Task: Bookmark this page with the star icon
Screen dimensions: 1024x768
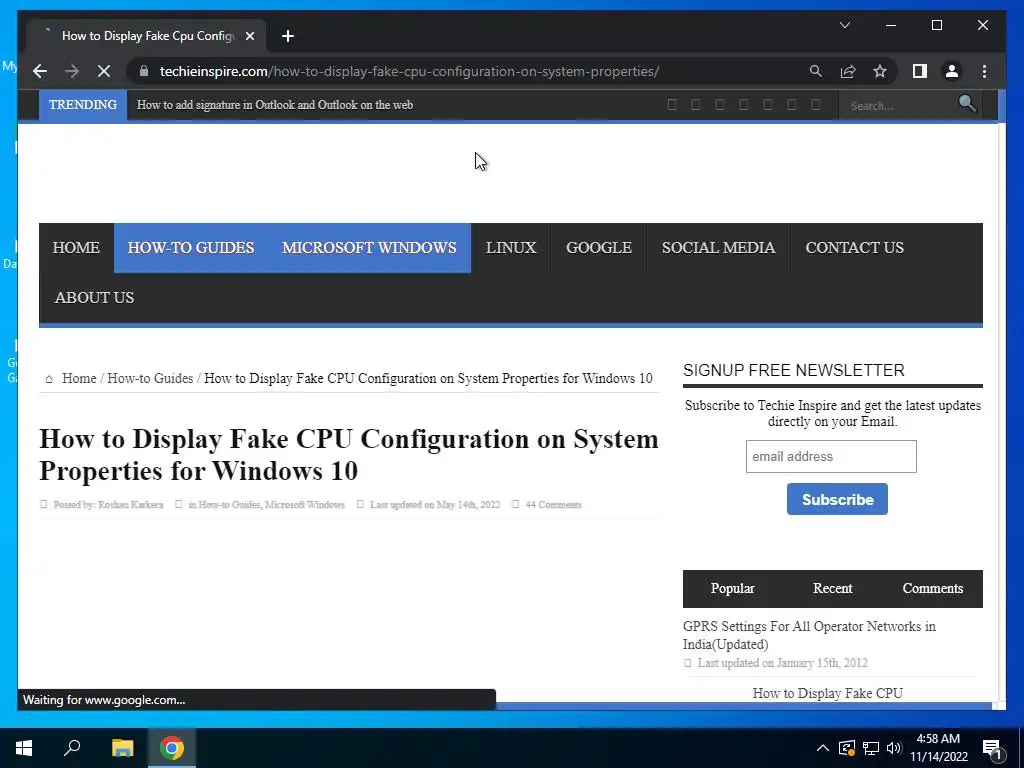Action: click(x=880, y=71)
